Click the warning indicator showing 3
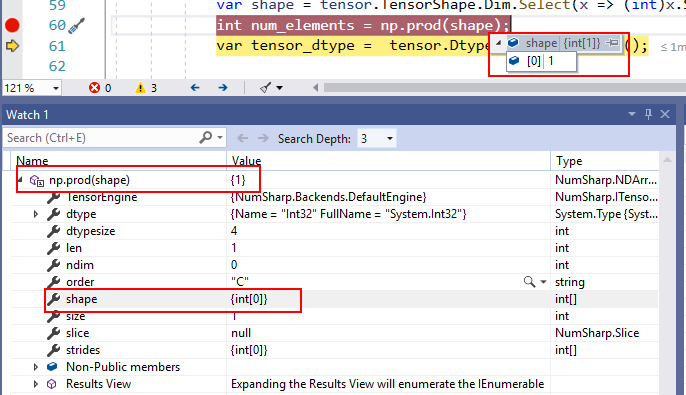Screen dimensions: 686x395 [146, 88]
